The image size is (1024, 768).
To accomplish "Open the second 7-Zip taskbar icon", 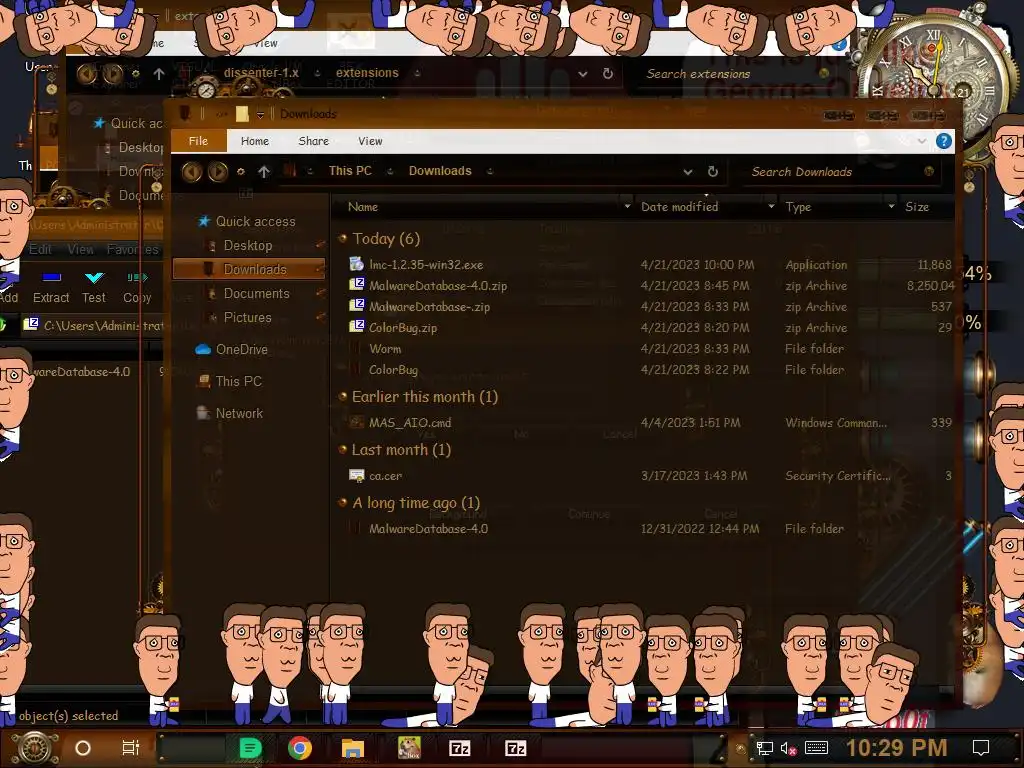I will [x=515, y=748].
